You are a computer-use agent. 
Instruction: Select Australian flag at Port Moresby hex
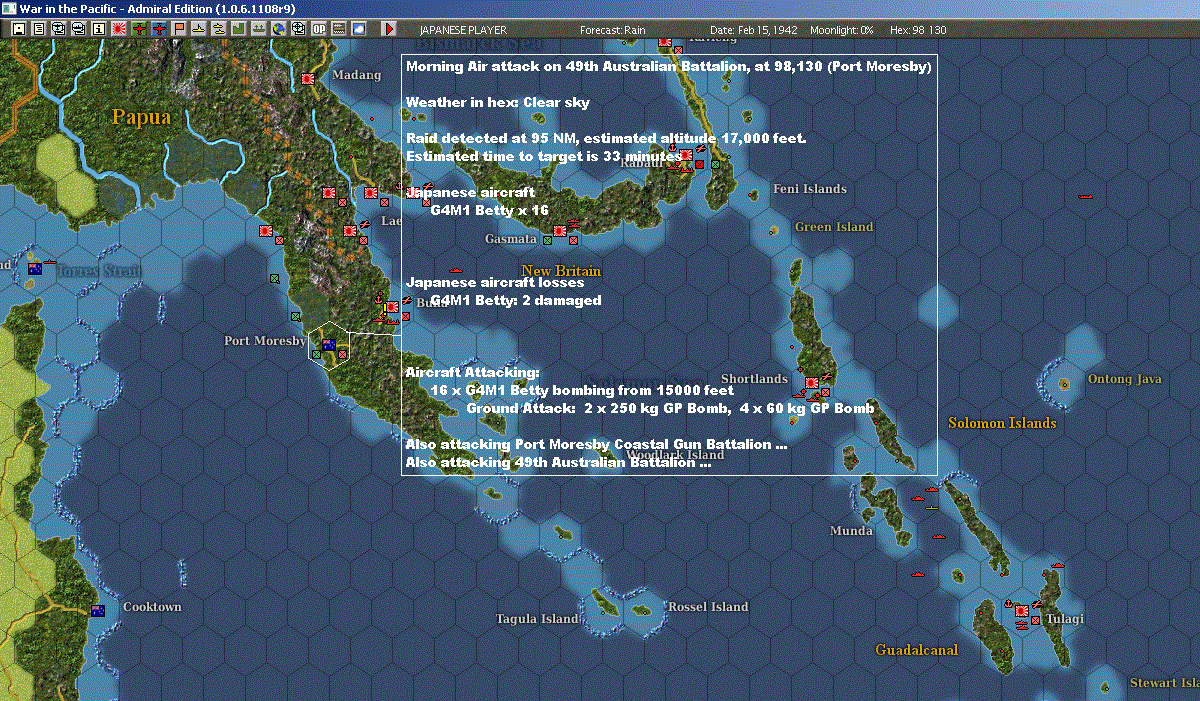pyautogui.click(x=328, y=345)
